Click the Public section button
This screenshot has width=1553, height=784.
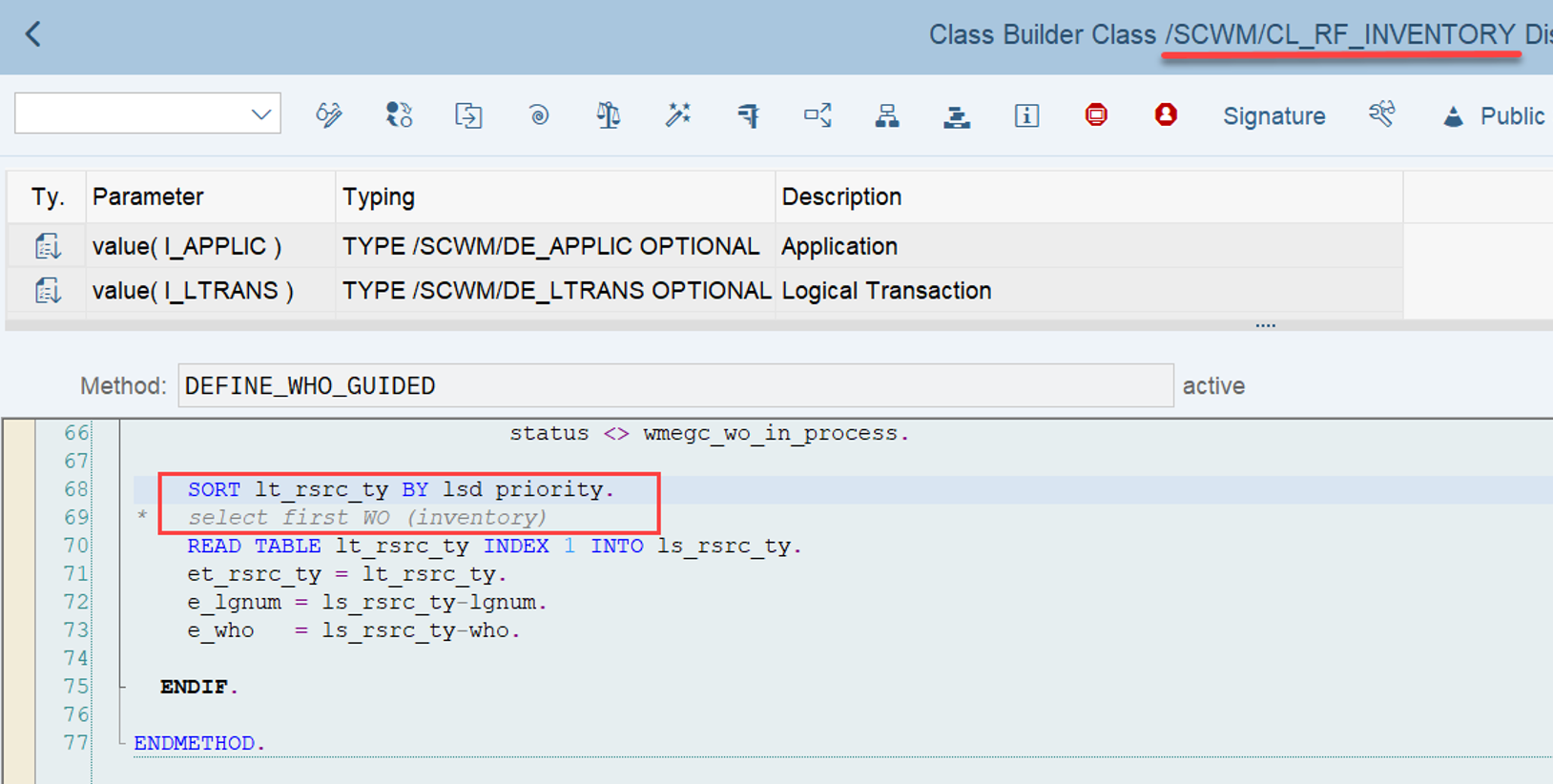pyautogui.click(x=1493, y=116)
